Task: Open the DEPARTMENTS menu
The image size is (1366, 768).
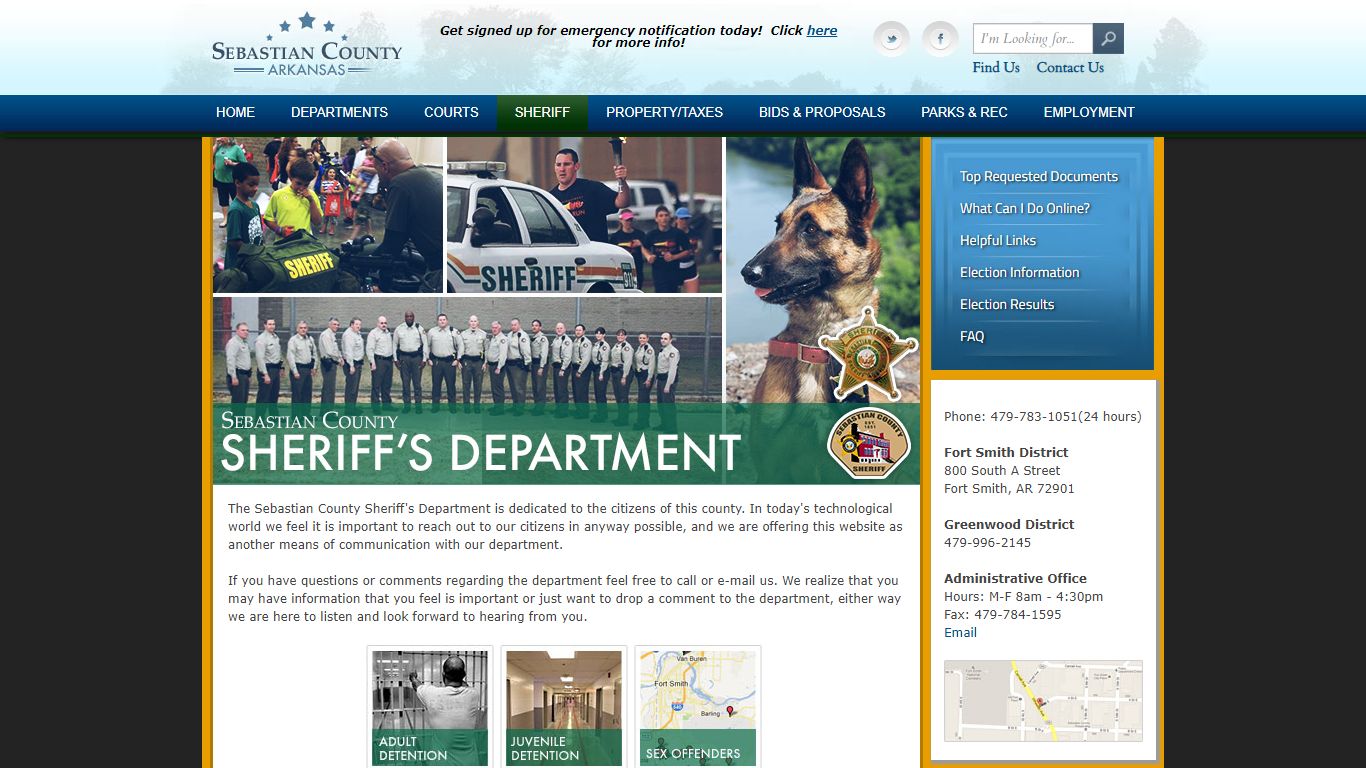Action: coord(339,112)
